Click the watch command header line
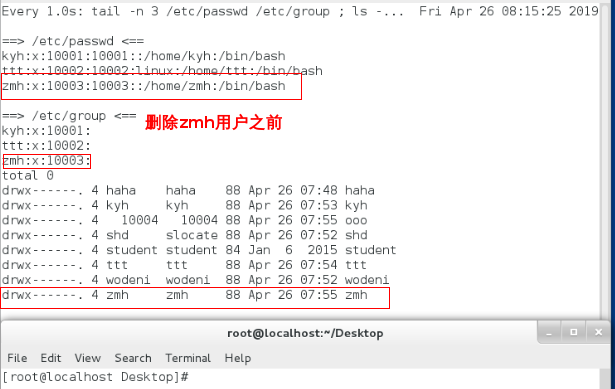The height and width of the screenshot is (389, 615). [300, 11]
